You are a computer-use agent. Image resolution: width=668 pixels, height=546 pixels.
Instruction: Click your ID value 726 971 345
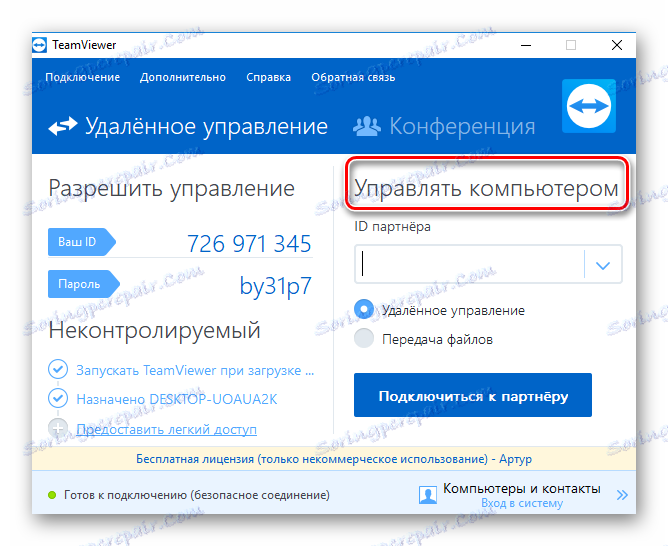249,244
